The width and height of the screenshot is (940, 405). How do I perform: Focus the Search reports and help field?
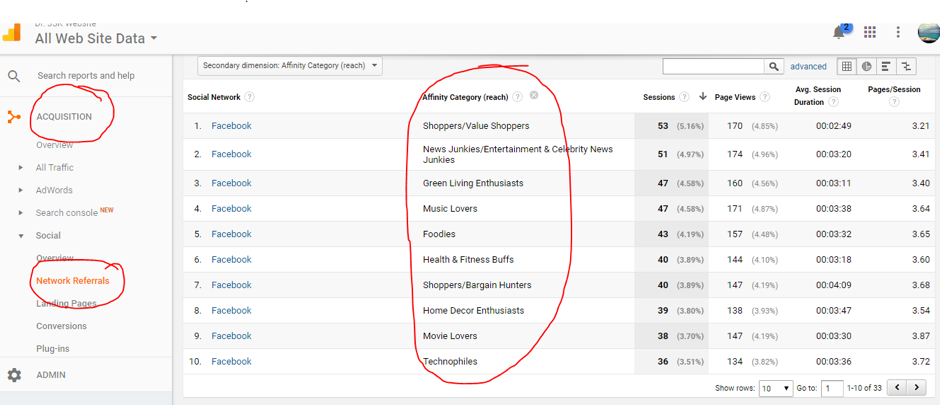click(86, 75)
